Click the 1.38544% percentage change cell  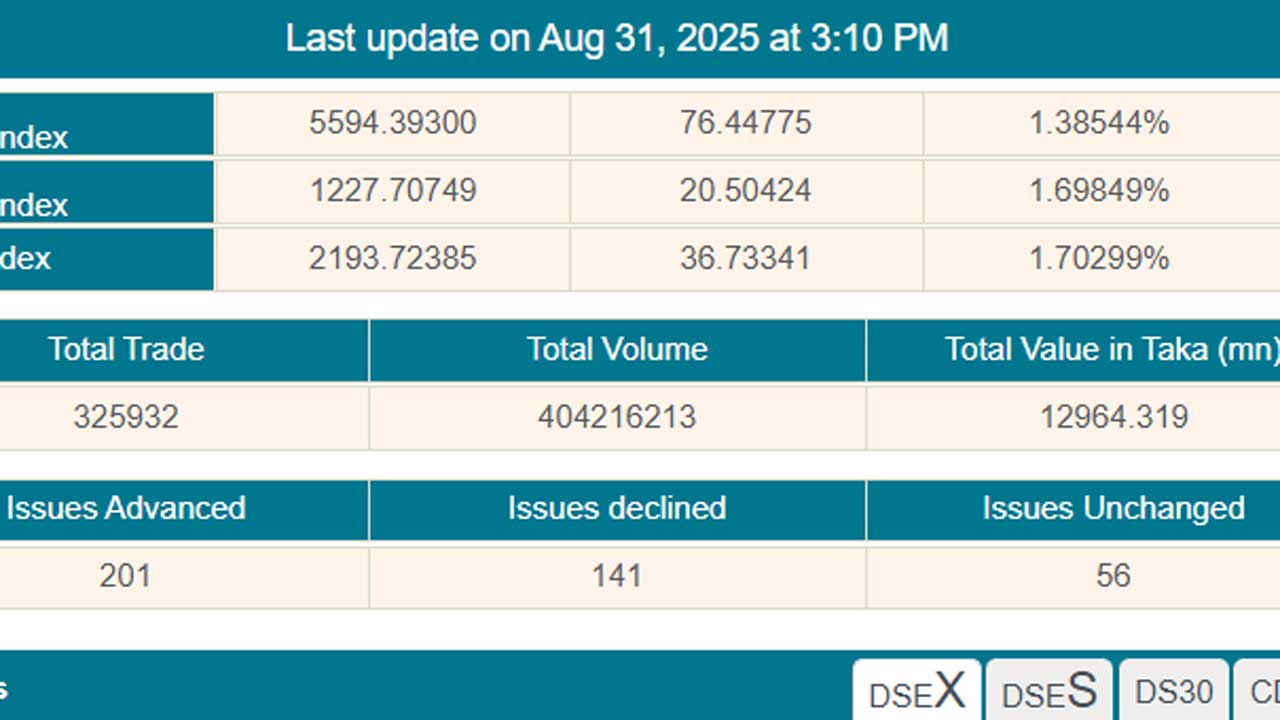[1099, 123]
